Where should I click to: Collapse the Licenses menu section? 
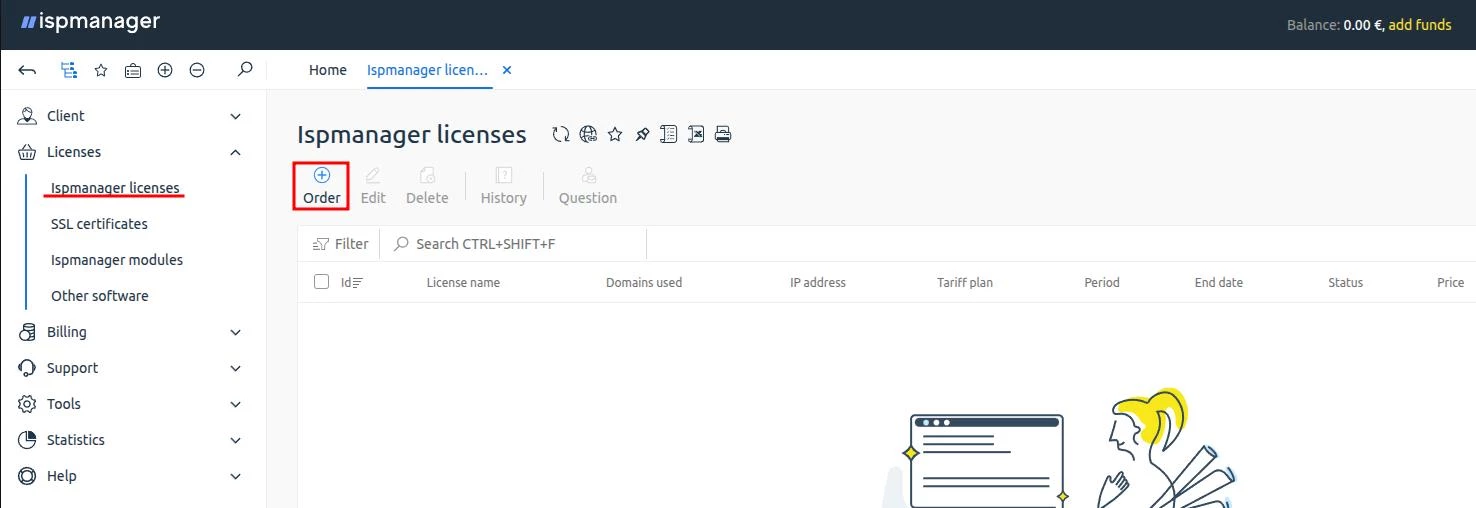(x=236, y=152)
